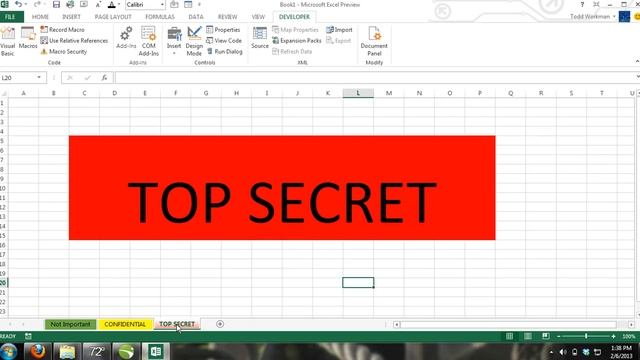Switch to the PAGE LAYOUT tab

pos(113,17)
